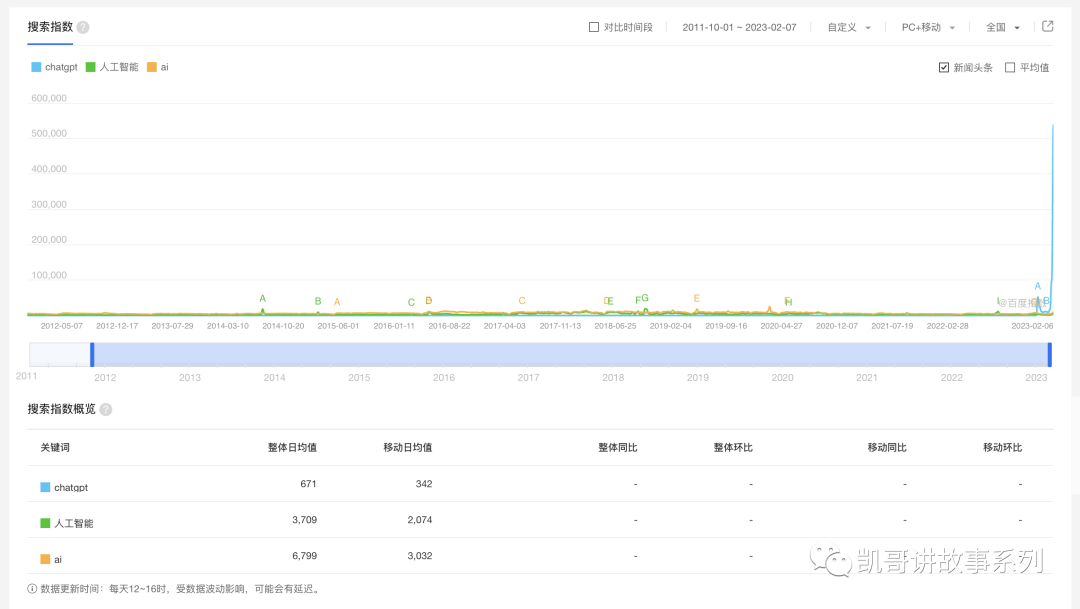Open 自定义 time range dropdown
This screenshot has height=609, width=1080.
849,28
